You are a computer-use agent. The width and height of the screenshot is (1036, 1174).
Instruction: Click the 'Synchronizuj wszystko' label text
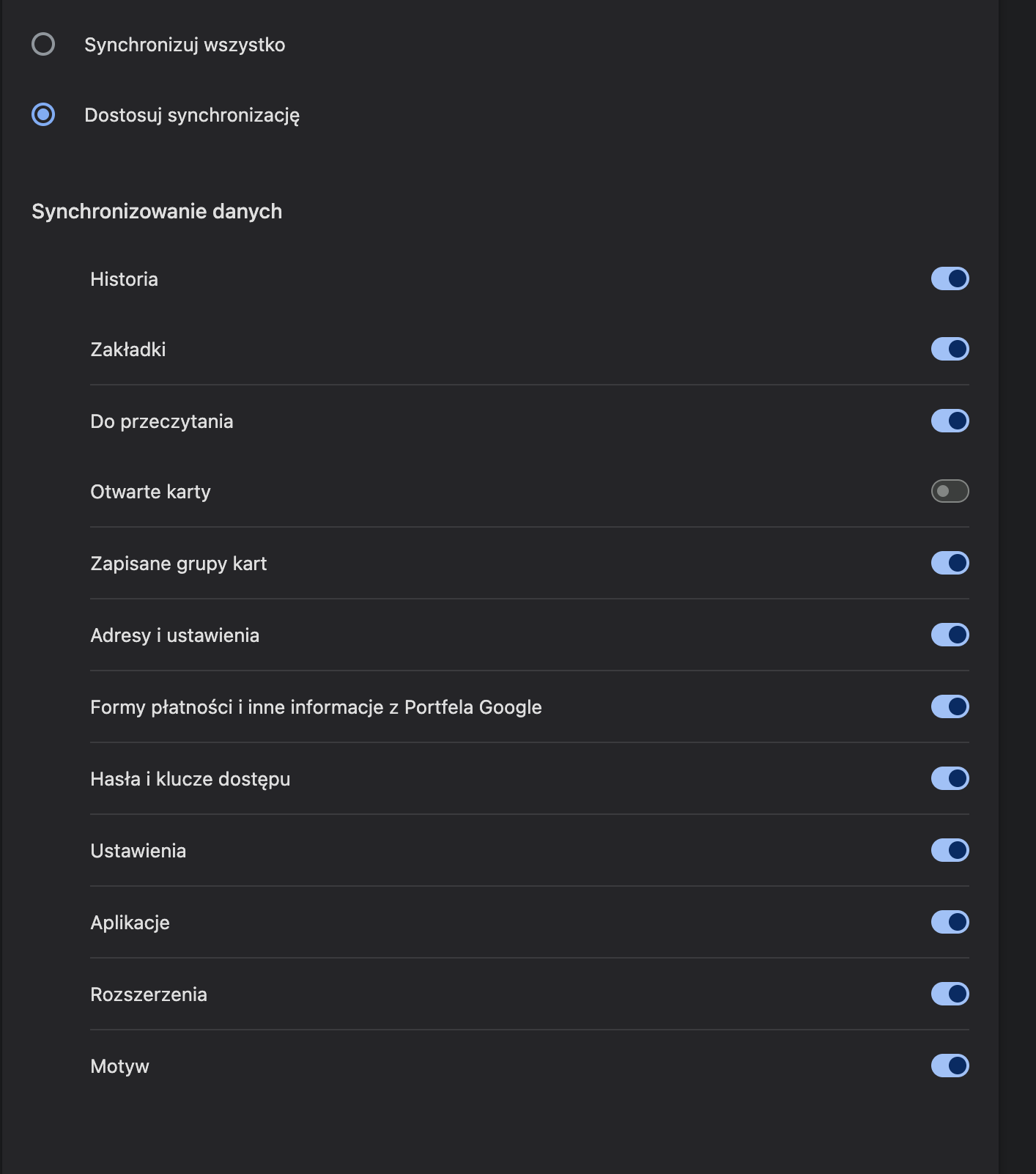click(x=185, y=45)
